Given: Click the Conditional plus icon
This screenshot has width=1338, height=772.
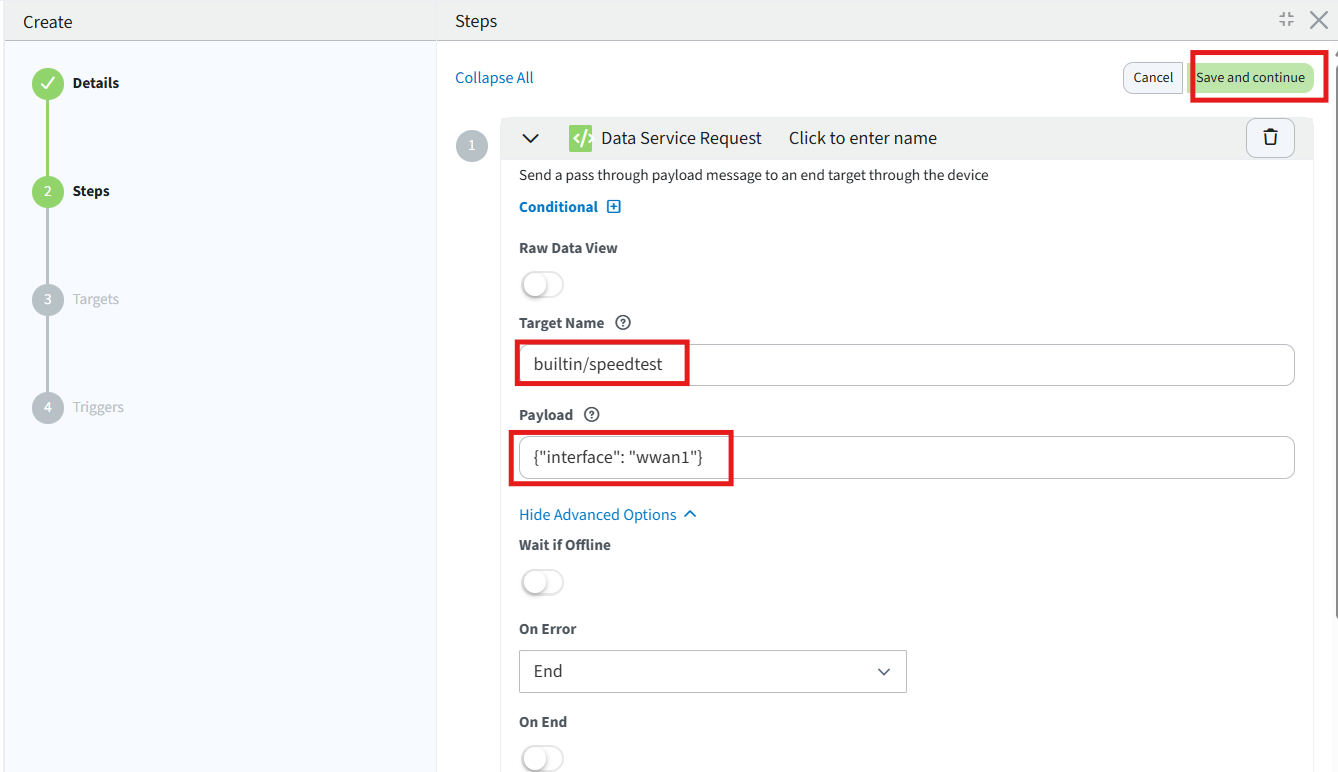Looking at the screenshot, I should [614, 207].
